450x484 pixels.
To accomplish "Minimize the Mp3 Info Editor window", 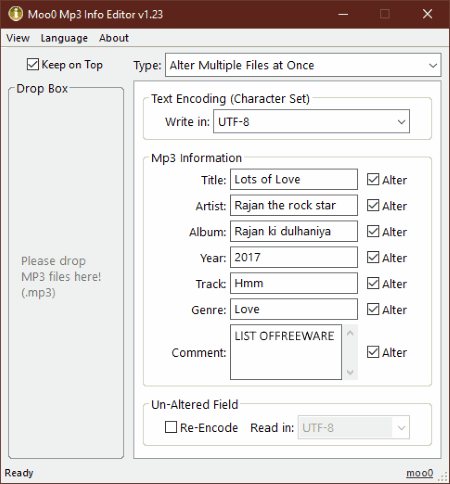I will [x=343, y=14].
